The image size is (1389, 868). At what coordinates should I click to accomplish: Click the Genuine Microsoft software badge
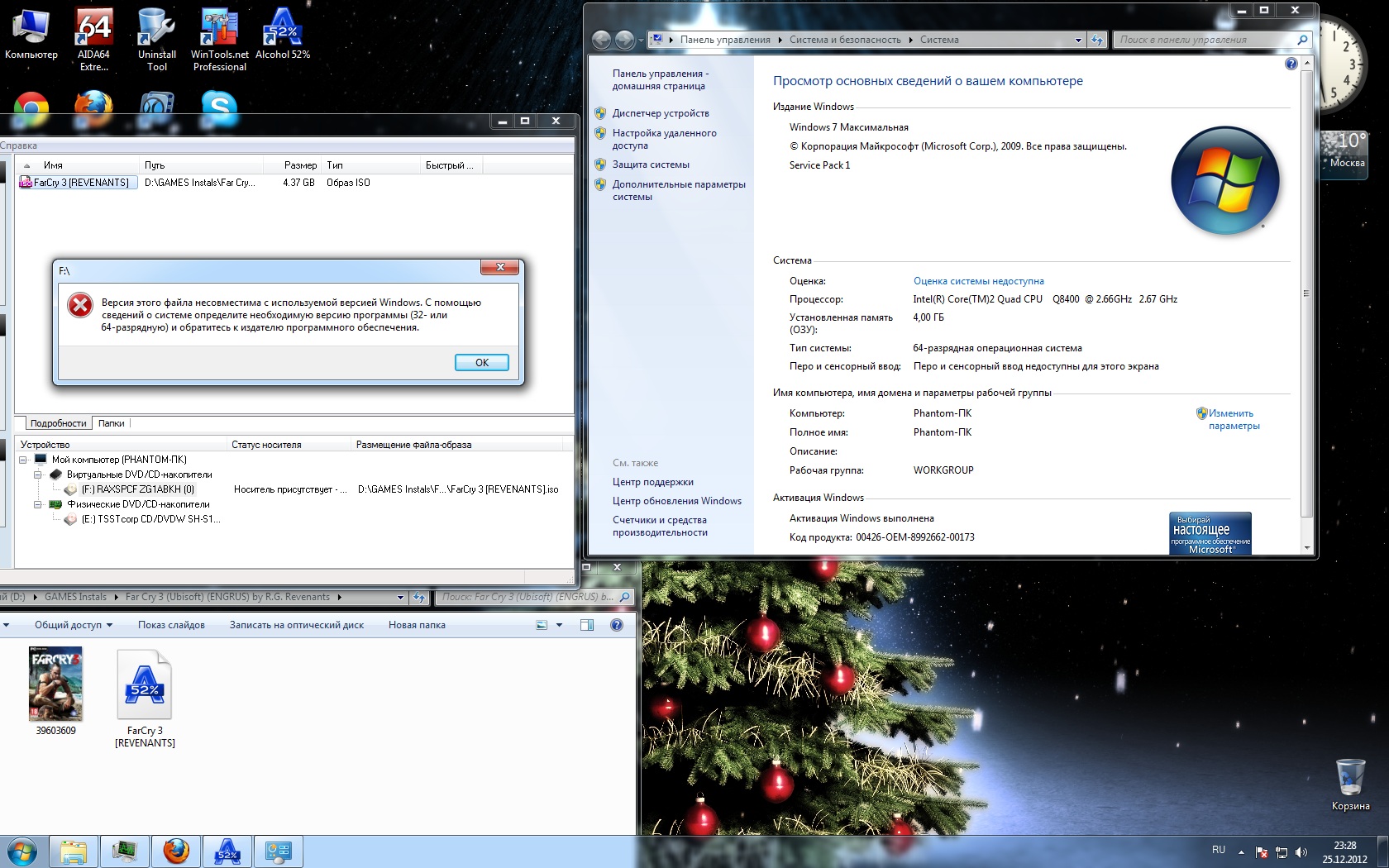coord(1210,533)
